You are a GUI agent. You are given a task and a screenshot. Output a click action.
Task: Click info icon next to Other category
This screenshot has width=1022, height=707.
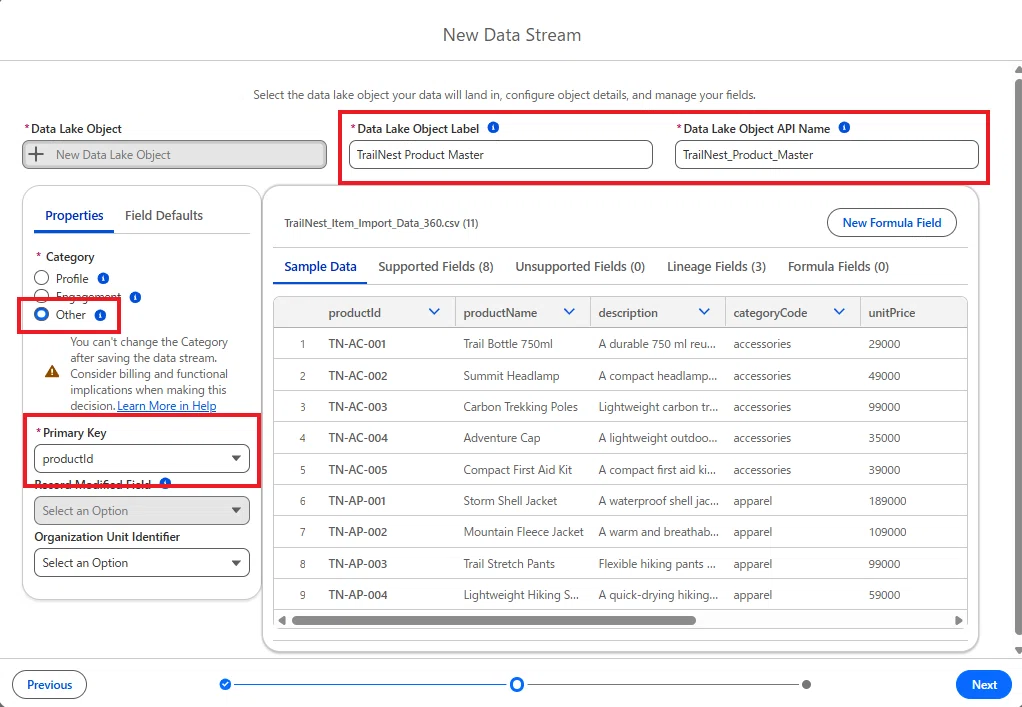(100, 315)
